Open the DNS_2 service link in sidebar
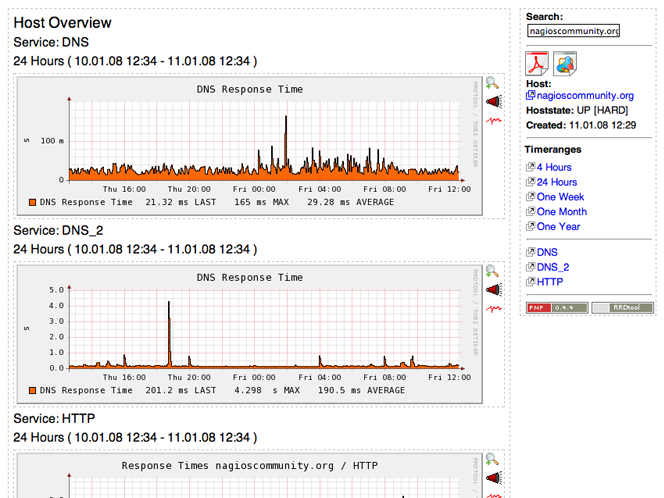This screenshot has width=664, height=498. [x=553, y=268]
